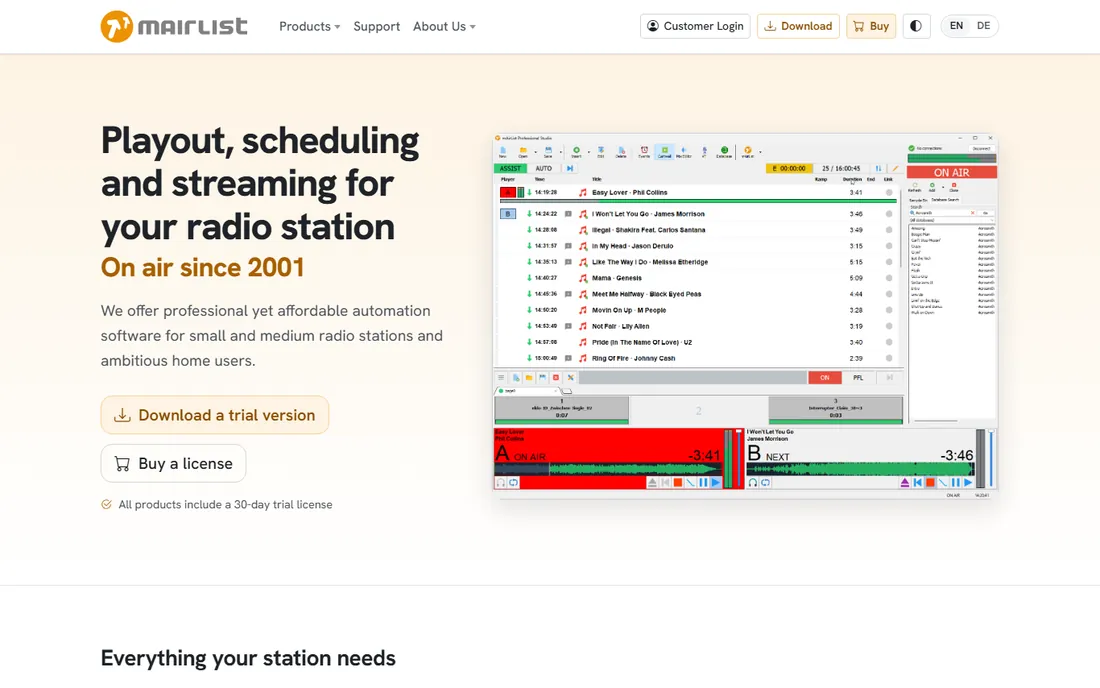Expand the About Us menu
Viewport: 1100px width, 688px height.
click(x=444, y=27)
